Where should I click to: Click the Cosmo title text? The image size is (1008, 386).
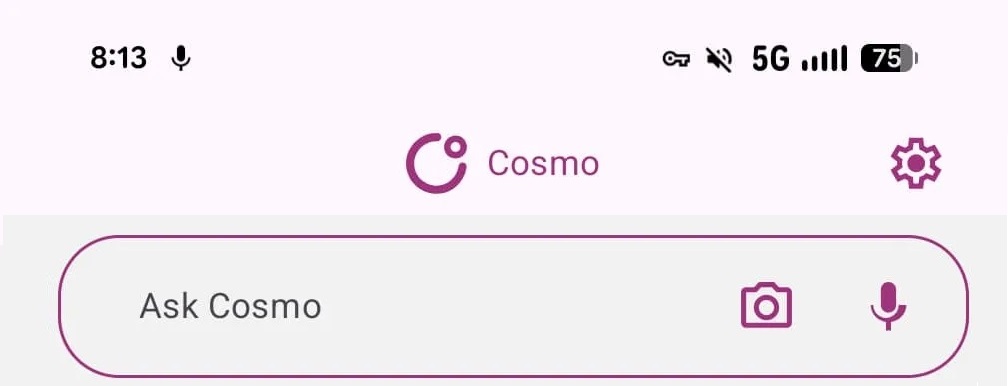[543, 163]
